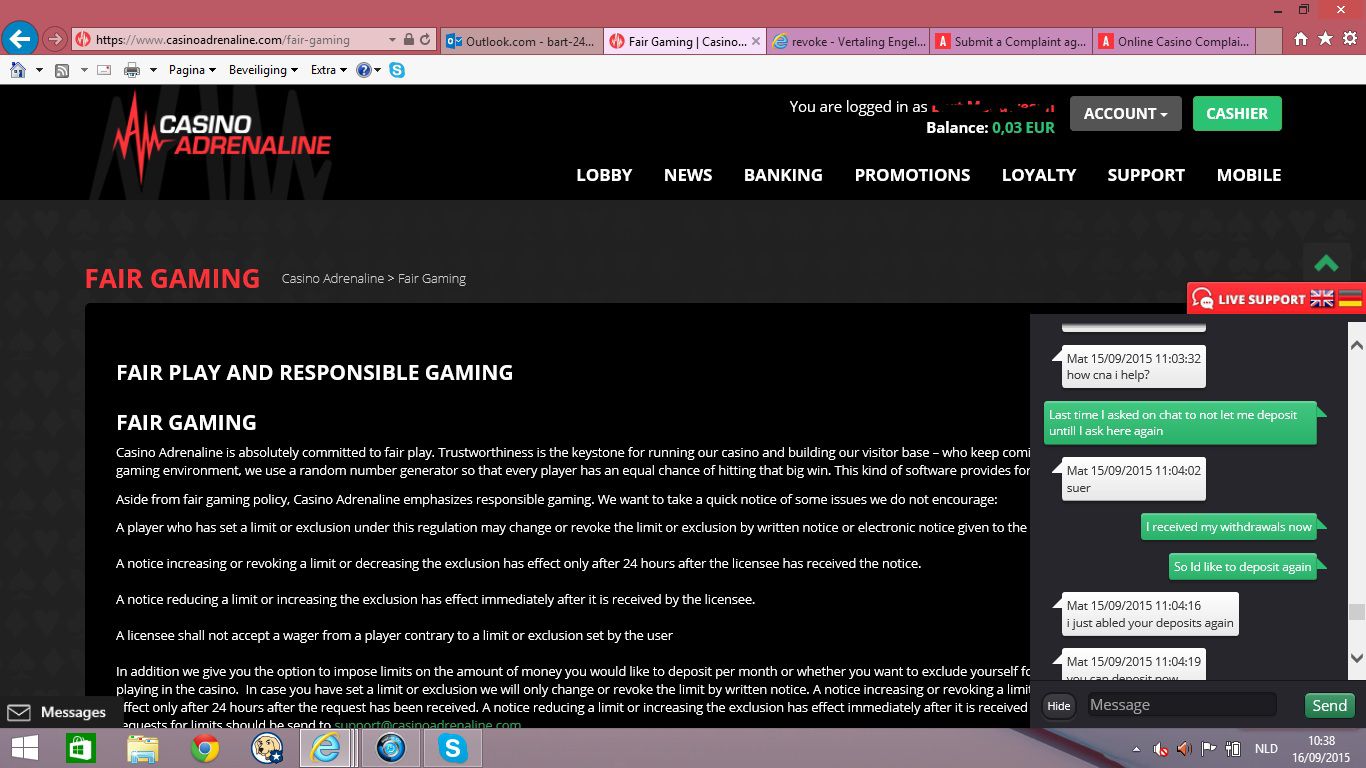Show hidden system tray icons arrow
1366x768 pixels.
tap(1136, 749)
